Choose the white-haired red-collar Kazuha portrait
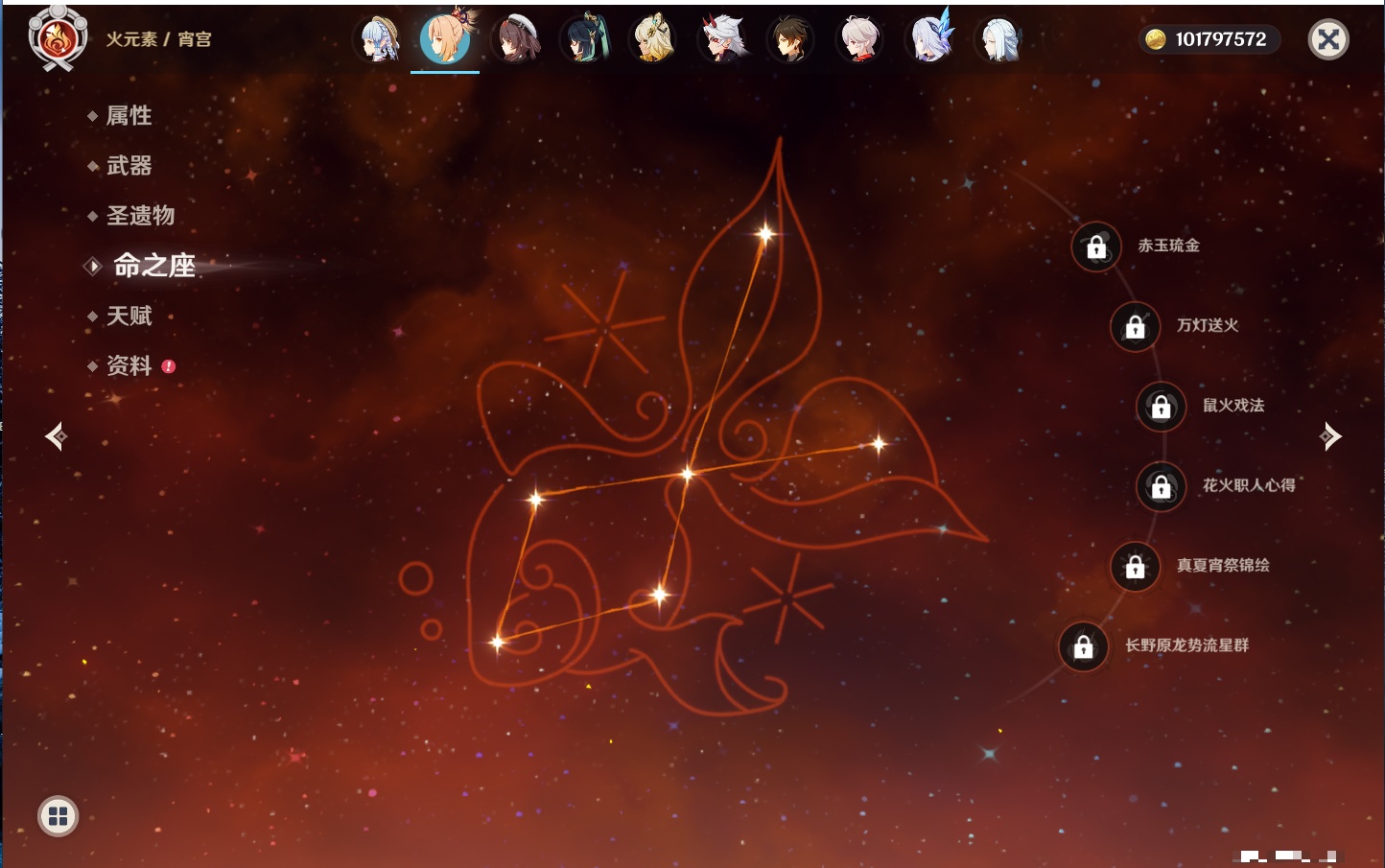The image size is (1385, 868). pyautogui.click(x=859, y=39)
